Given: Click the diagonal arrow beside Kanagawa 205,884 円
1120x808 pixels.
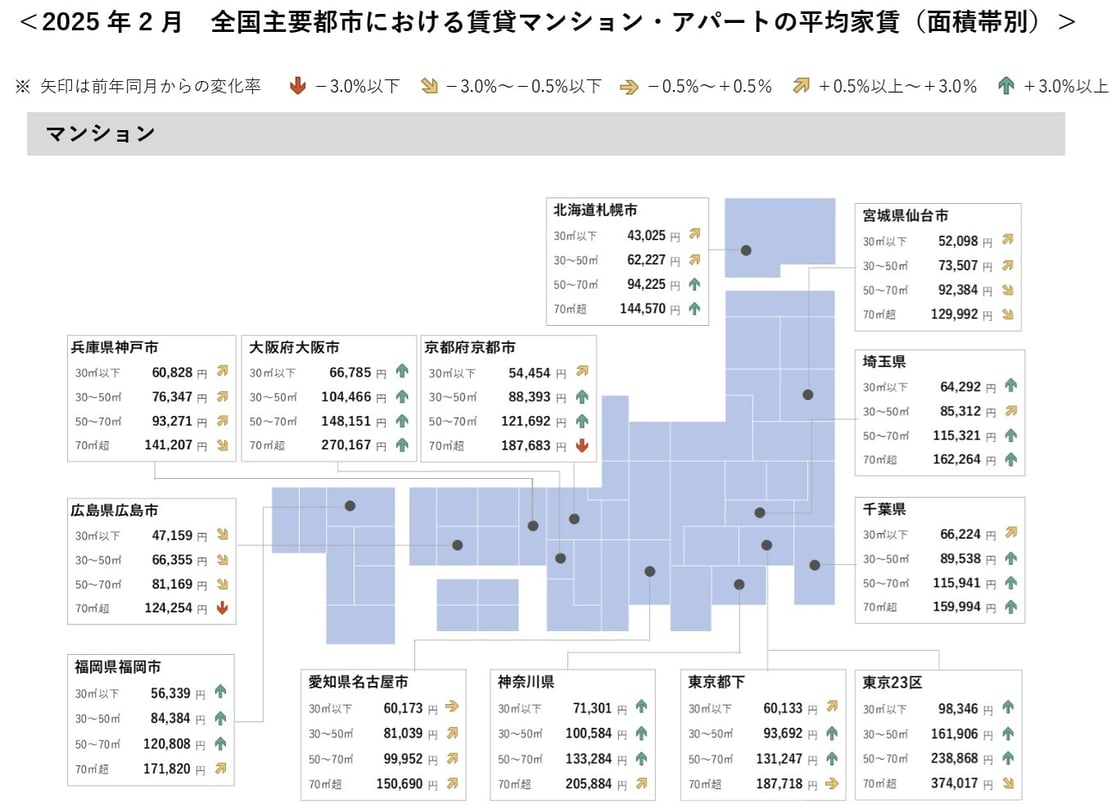Looking at the screenshot, I should click(x=641, y=783).
